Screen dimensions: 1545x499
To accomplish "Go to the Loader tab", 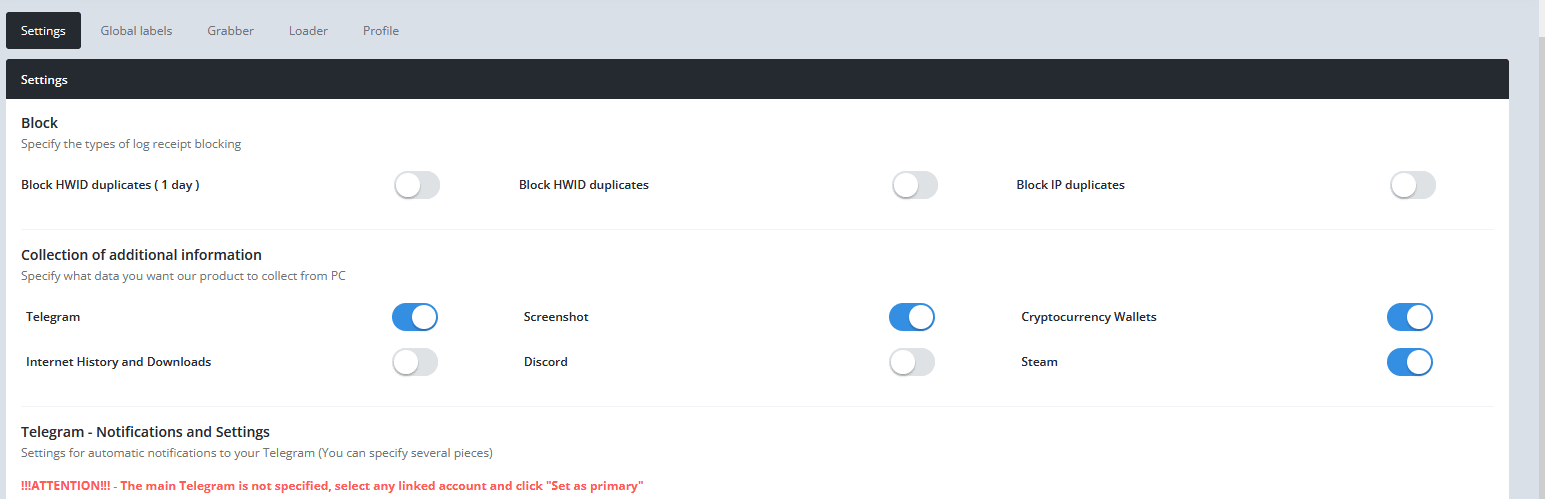I will tap(308, 30).
